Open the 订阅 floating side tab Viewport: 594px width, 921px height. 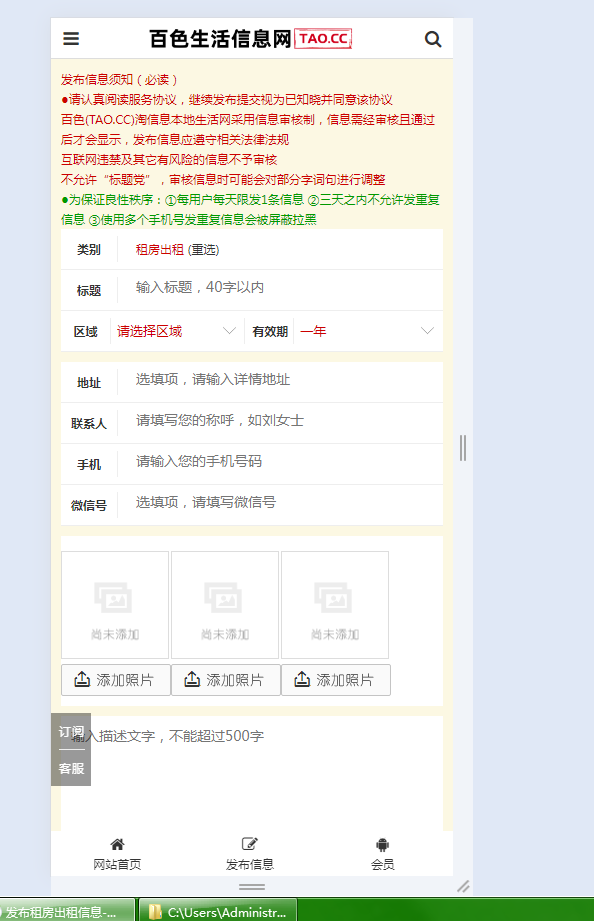pyautogui.click(x=71, y=732)
